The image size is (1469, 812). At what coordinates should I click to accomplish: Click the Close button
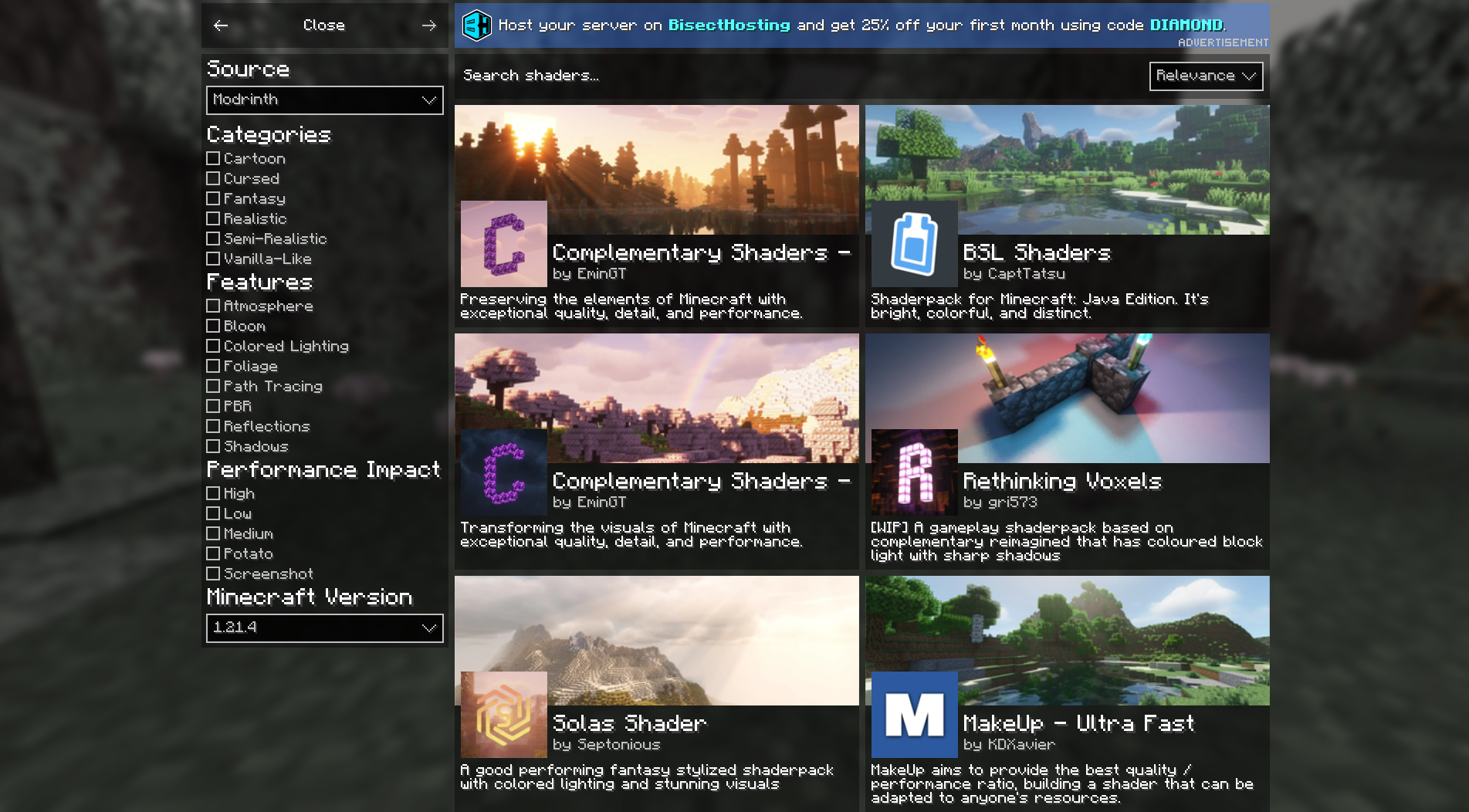tap(324, 25)
